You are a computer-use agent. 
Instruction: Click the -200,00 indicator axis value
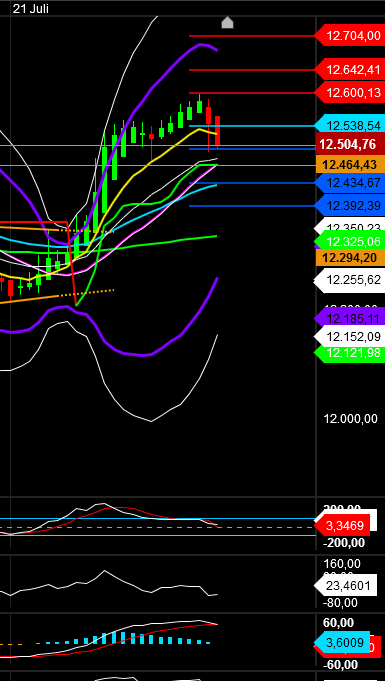coord(344,542)
